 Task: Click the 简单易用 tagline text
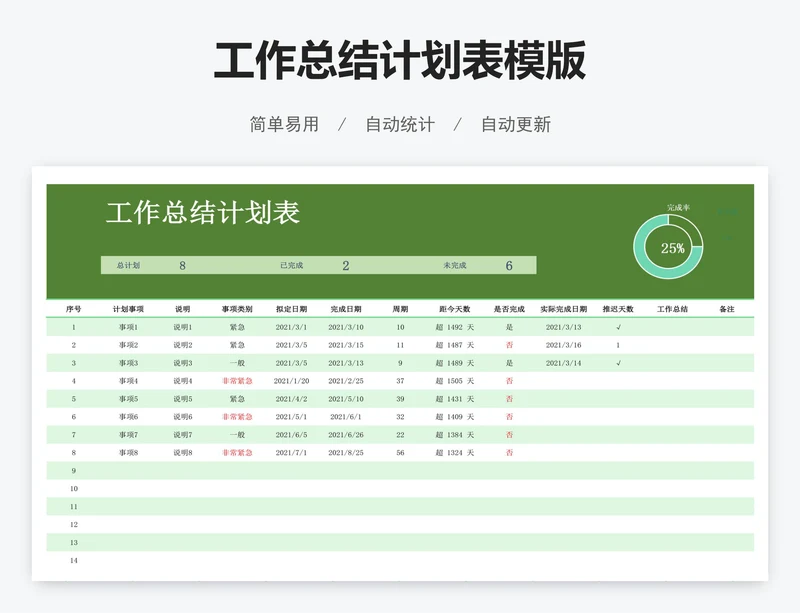coord(284,125)
